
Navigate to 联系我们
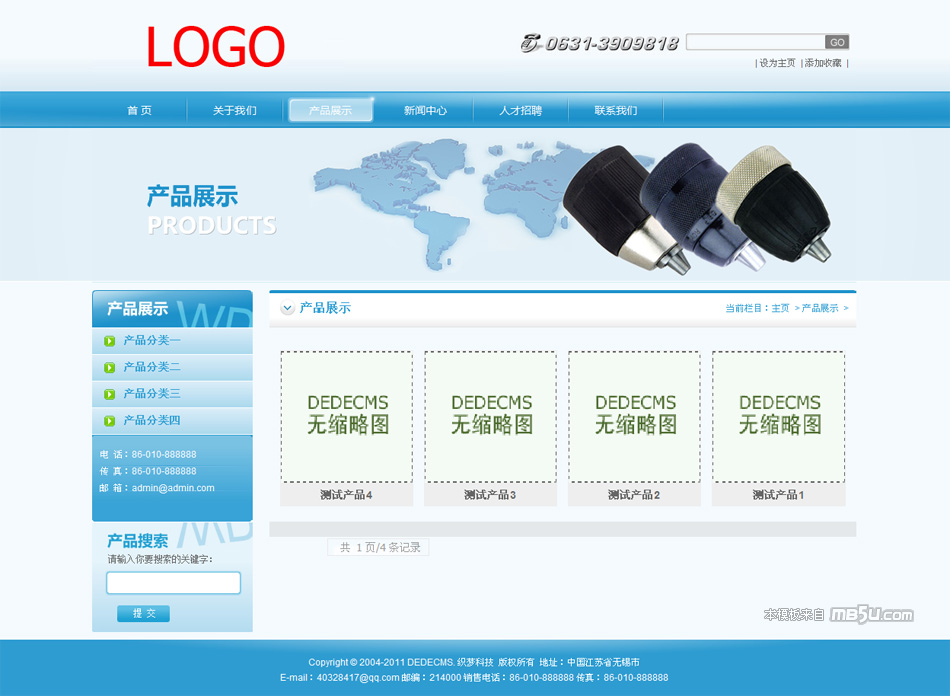(615, 111)
